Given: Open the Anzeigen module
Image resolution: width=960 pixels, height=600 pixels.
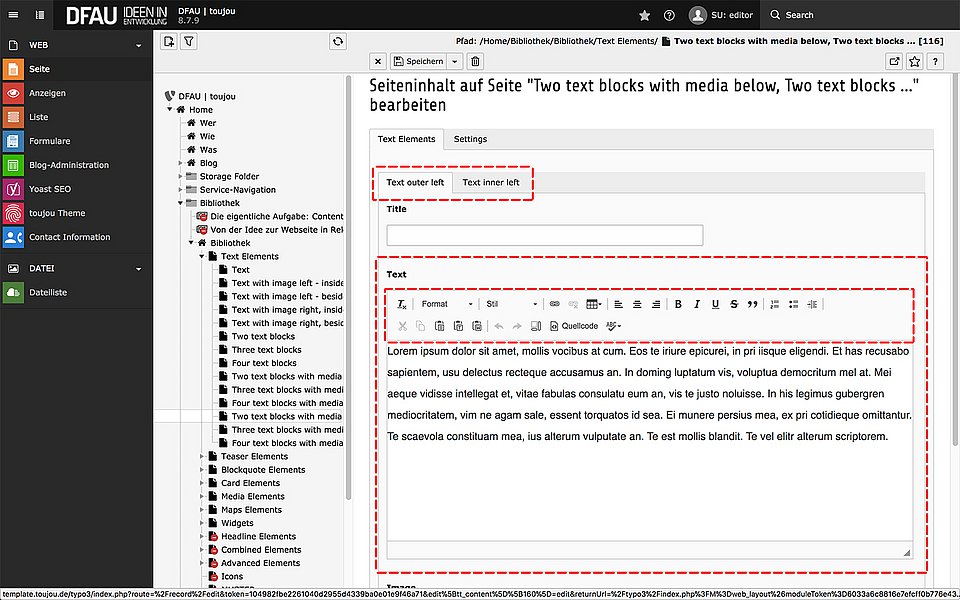Looking at the screenshot, I should [x=76, y=93].
